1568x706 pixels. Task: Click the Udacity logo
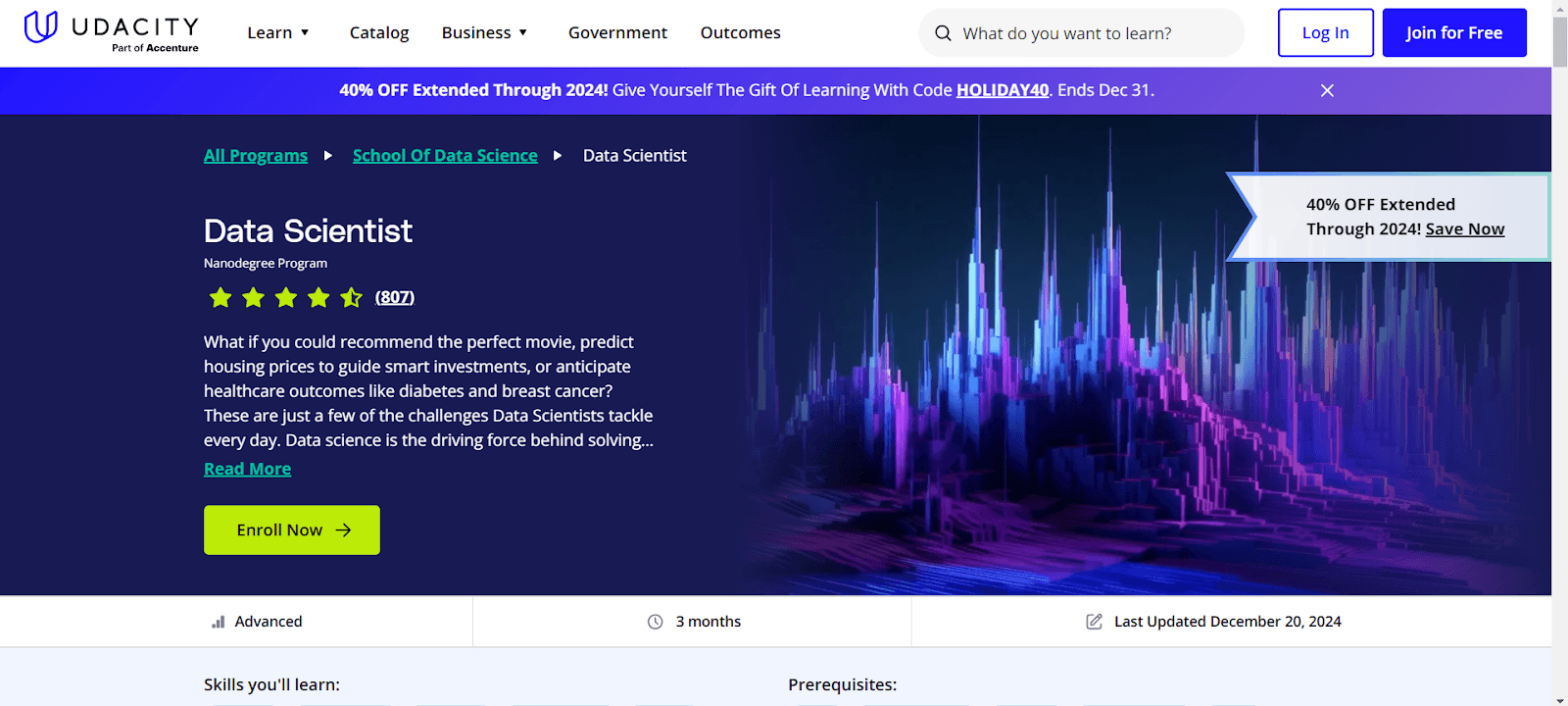(x=111, y=29)
